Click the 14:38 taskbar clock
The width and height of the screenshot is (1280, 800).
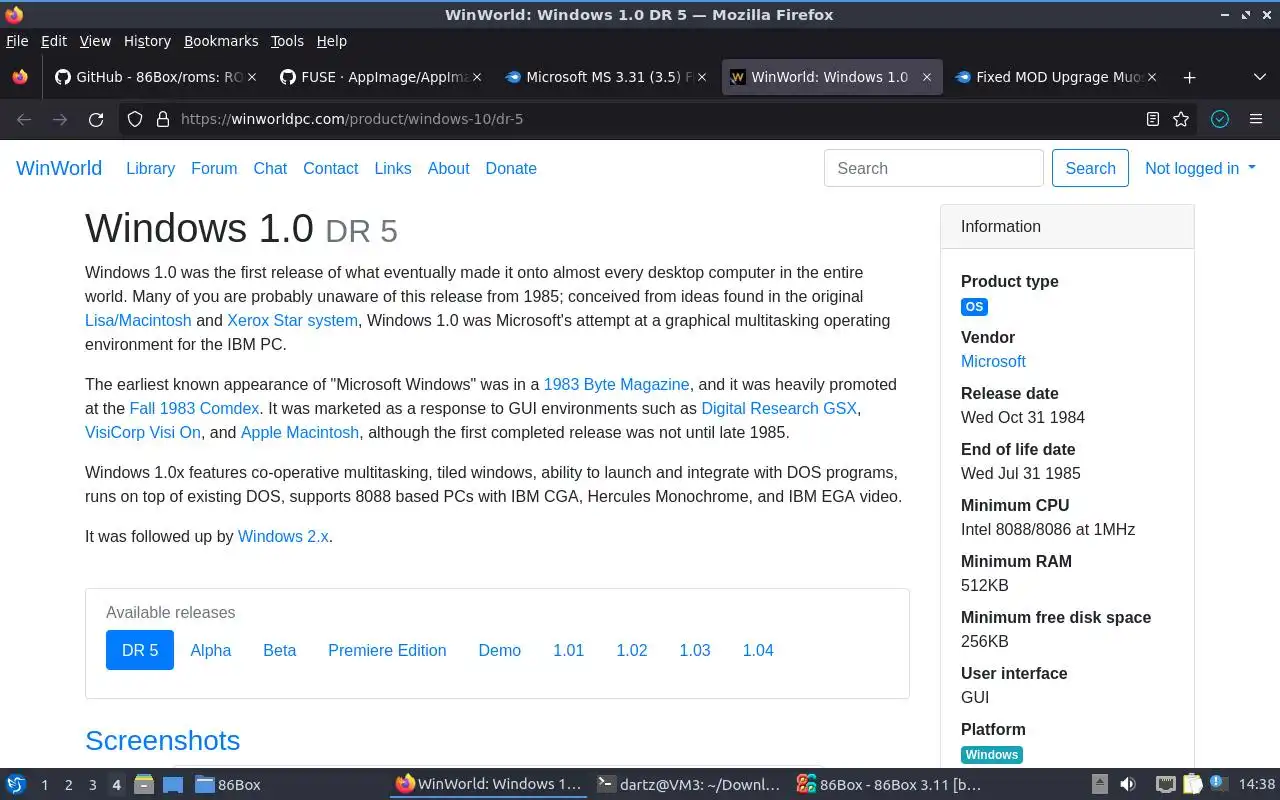click(x=1257, y=784)
